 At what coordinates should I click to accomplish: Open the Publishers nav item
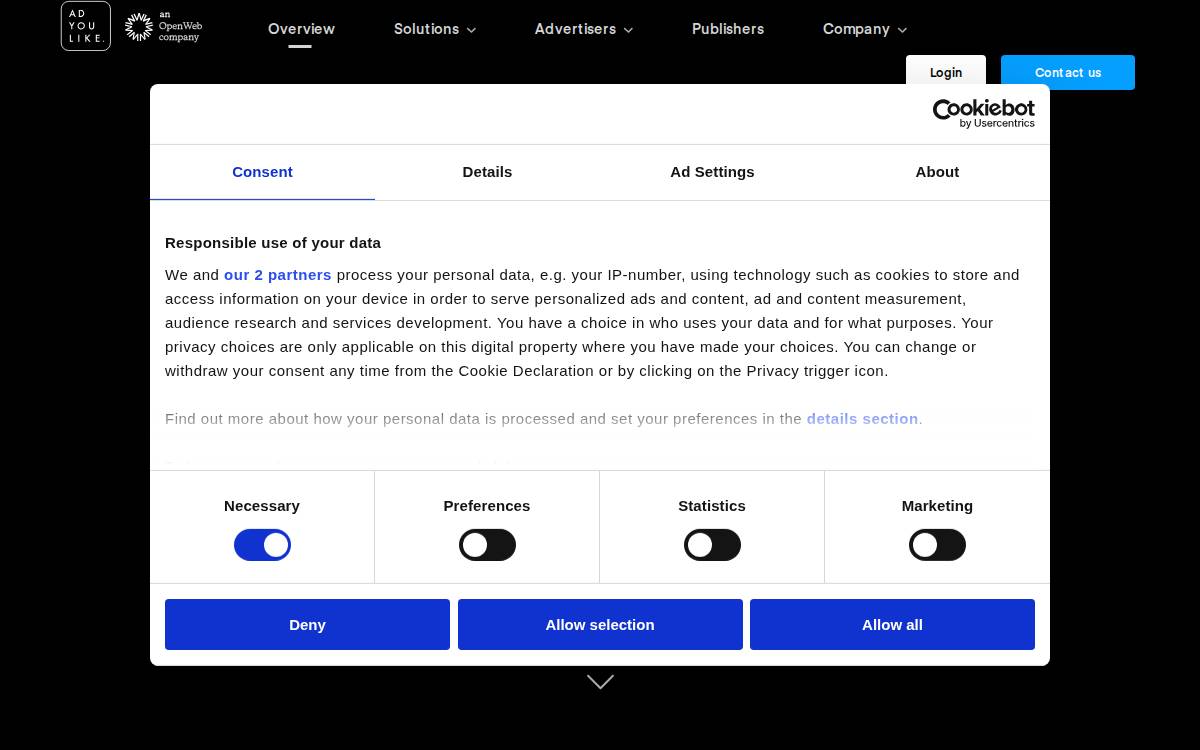[x=728, y=29]
